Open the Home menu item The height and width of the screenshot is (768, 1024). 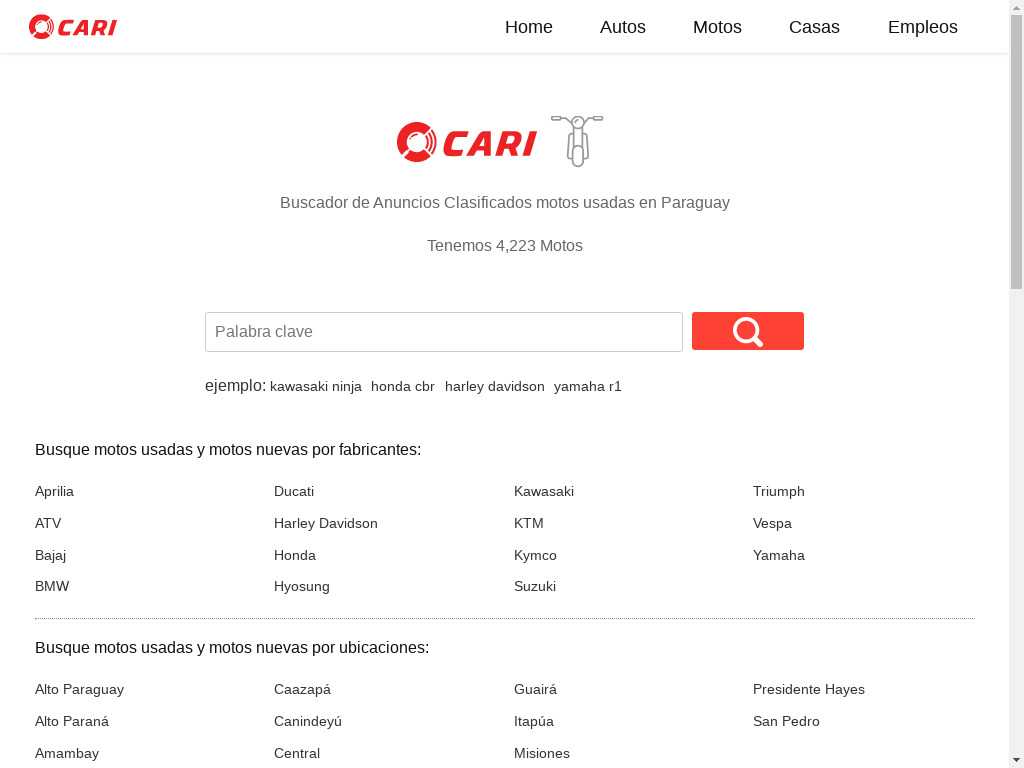(x=528, y=27)
